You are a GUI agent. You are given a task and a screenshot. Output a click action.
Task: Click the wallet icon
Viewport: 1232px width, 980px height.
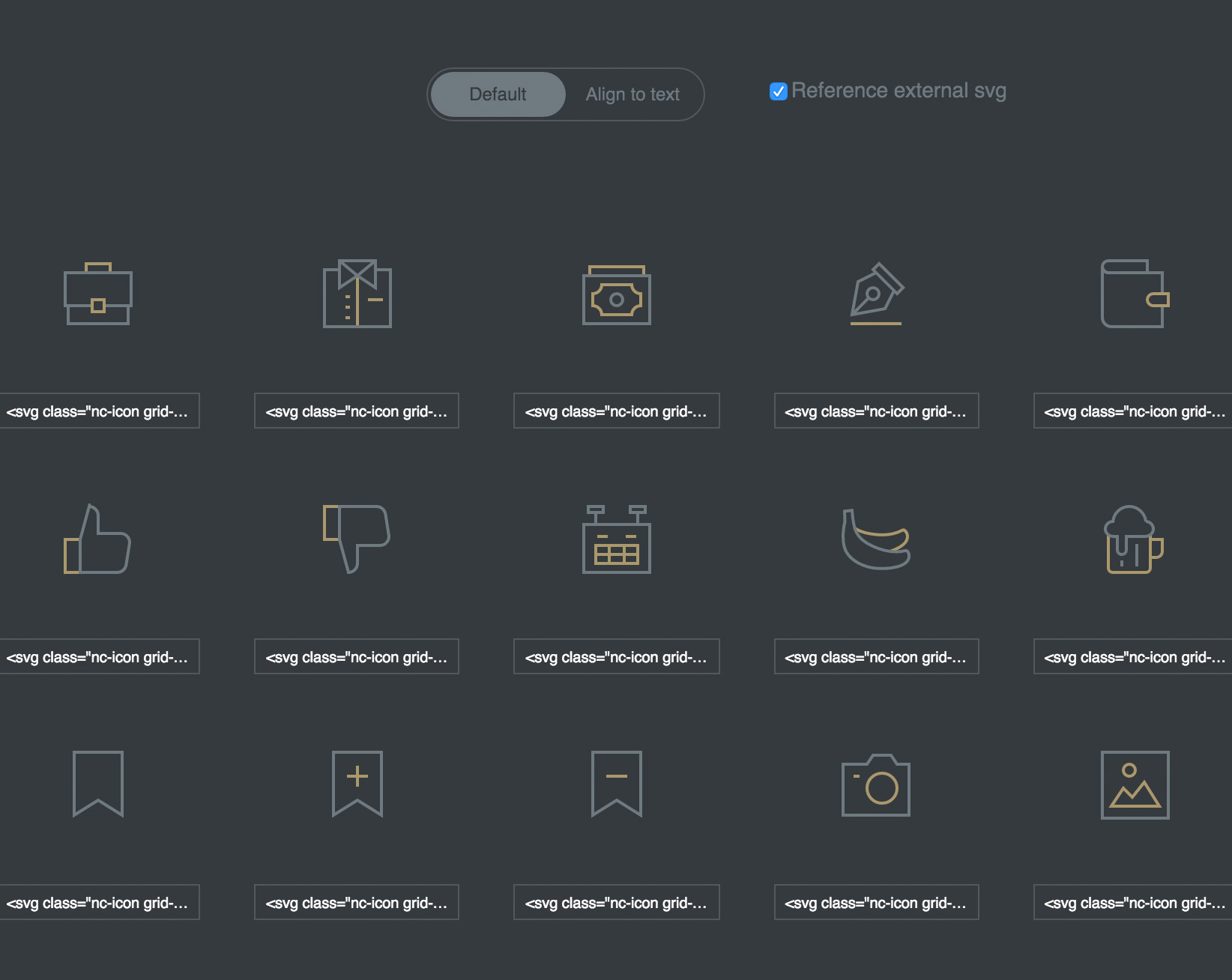(x=1135, y=294)
